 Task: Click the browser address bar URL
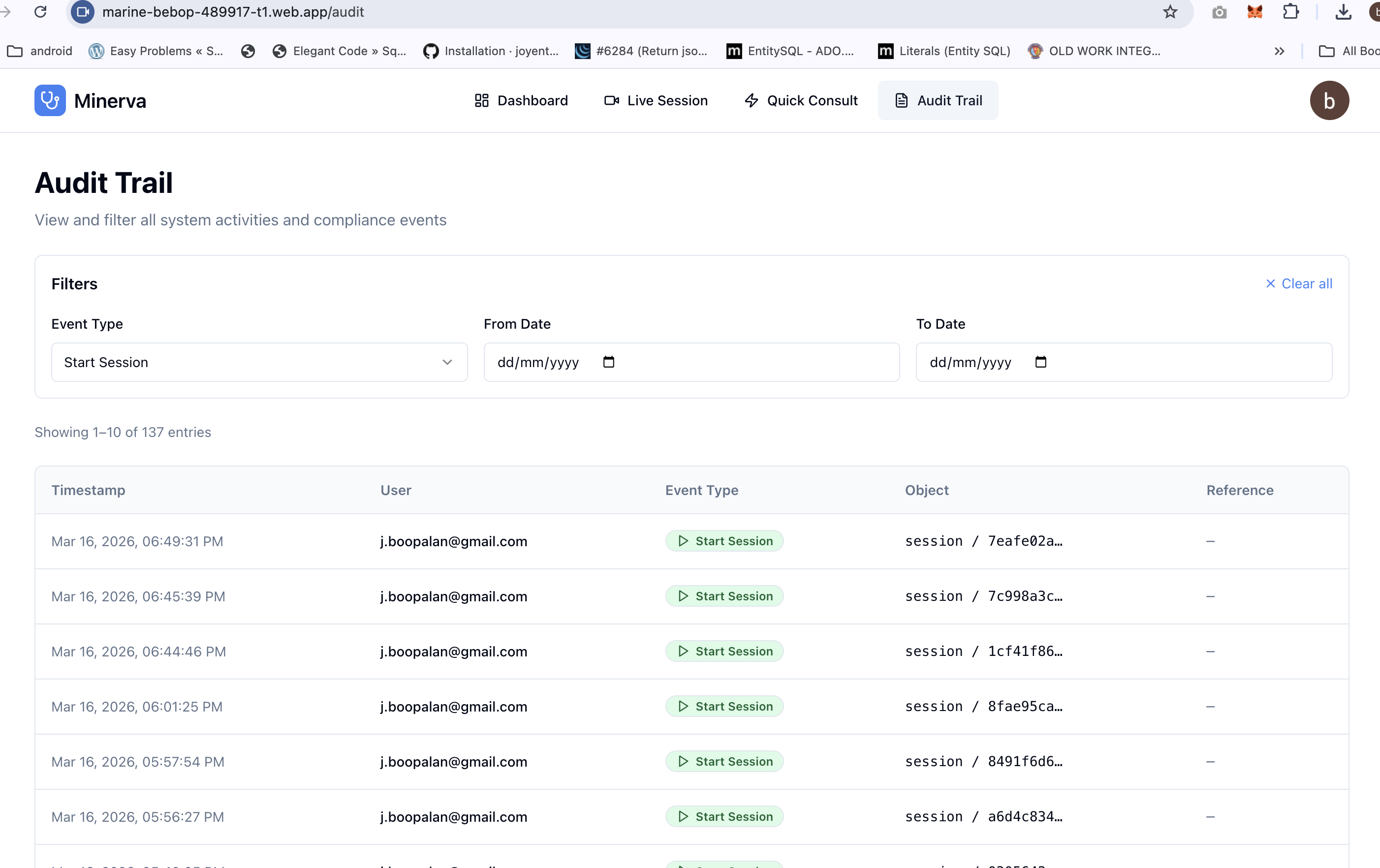point(233,12)
